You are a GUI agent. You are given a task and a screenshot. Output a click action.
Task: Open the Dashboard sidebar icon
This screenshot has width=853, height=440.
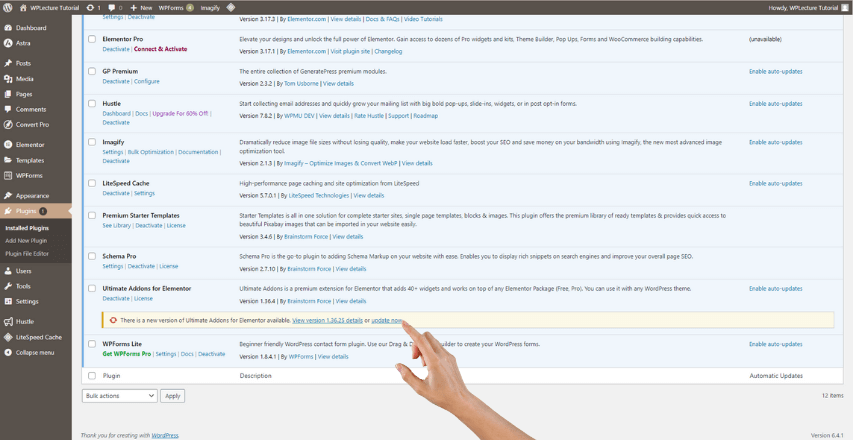click(x=8, y=28)
